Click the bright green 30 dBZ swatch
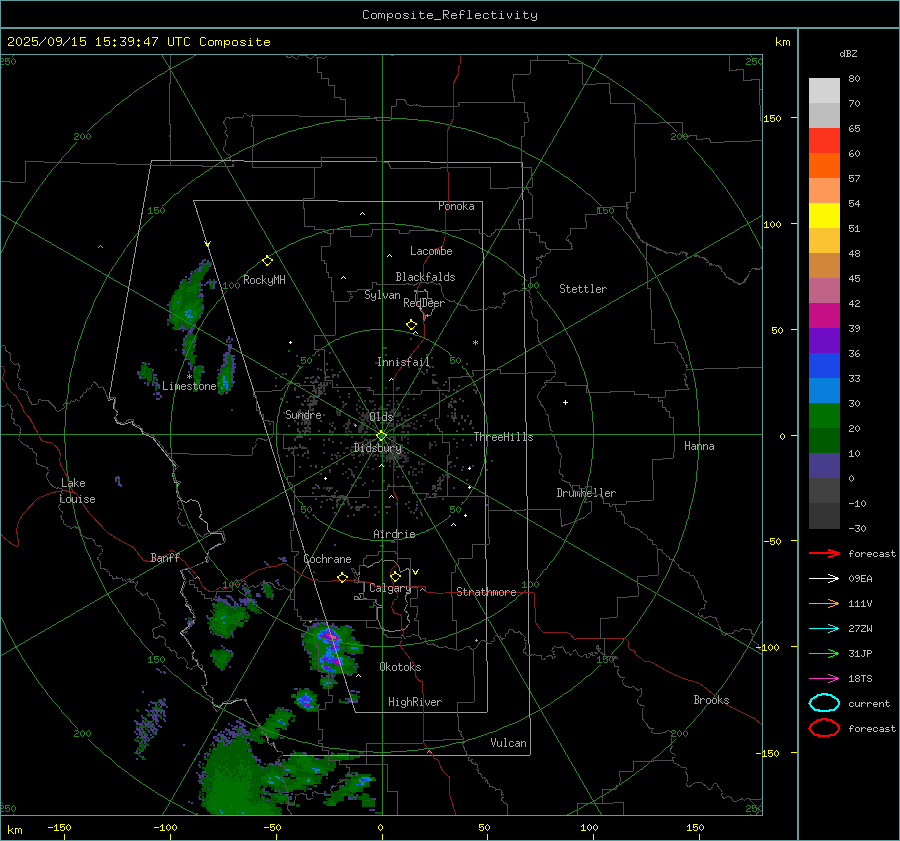900x841 pixels. (x=824, y=416)
